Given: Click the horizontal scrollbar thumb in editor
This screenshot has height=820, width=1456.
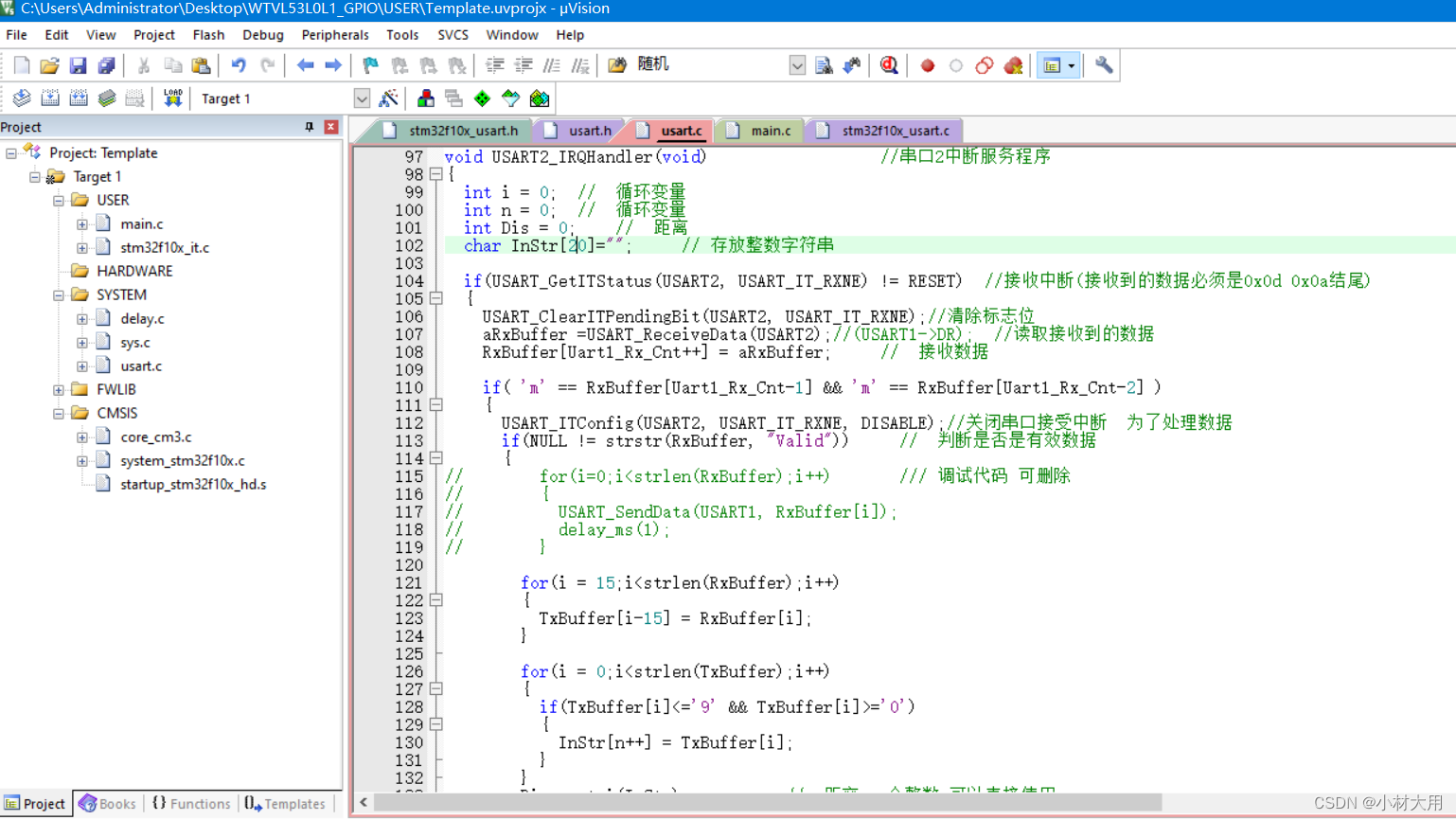Looking at the screenshot, I should click(x=768, y=803).
